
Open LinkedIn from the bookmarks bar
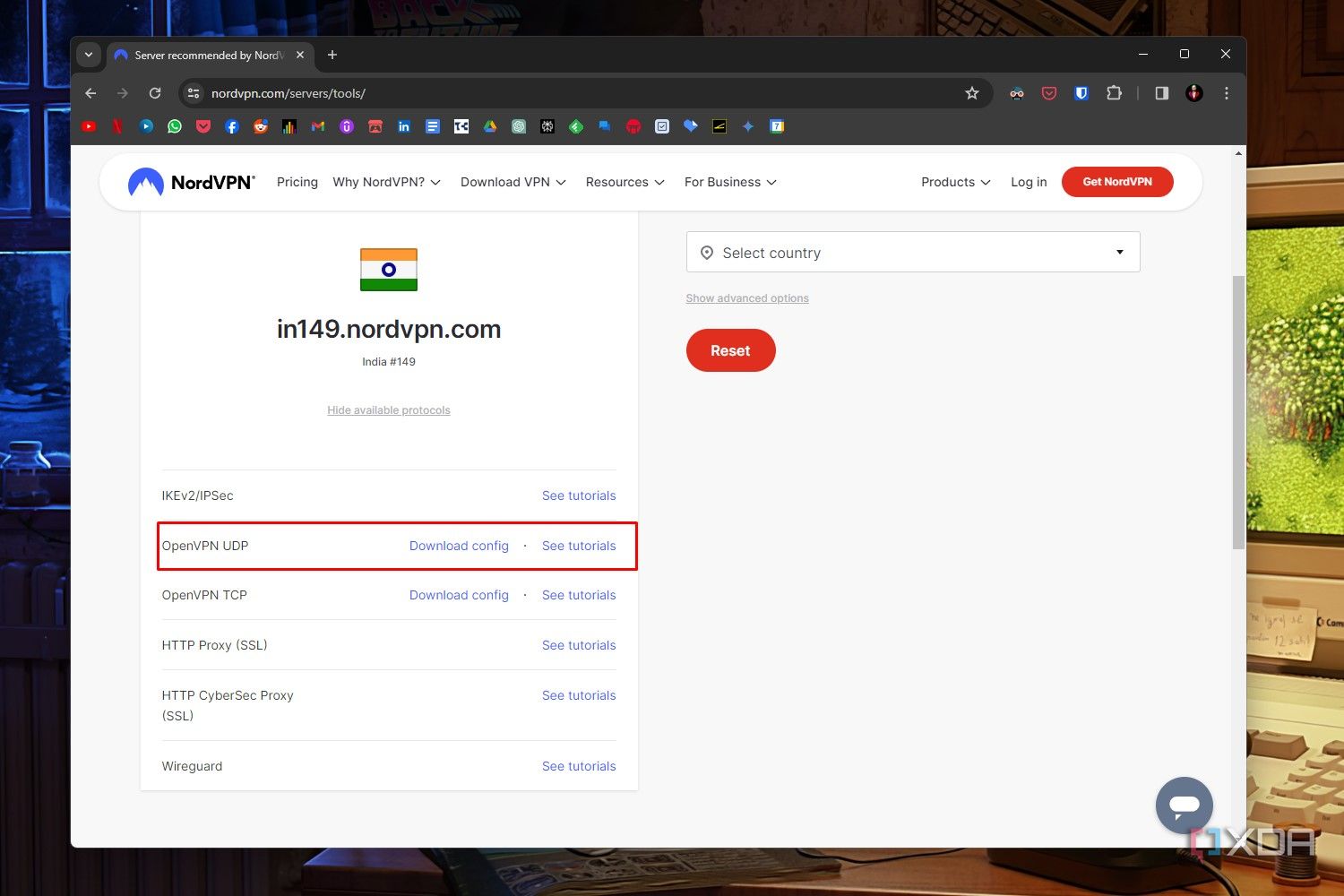point(404,126)
